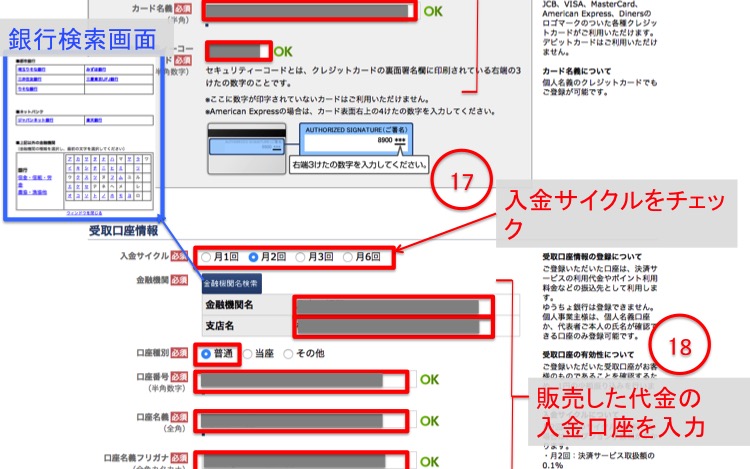Click the AUTHORIZED SIGNATURE sample image

pyautogui.click(x=356, y=139)
